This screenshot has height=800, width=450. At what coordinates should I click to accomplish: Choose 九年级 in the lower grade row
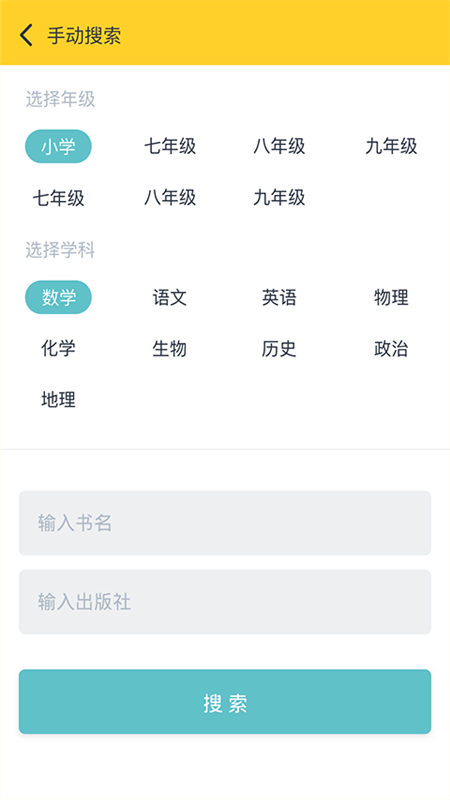click(280, 197)
